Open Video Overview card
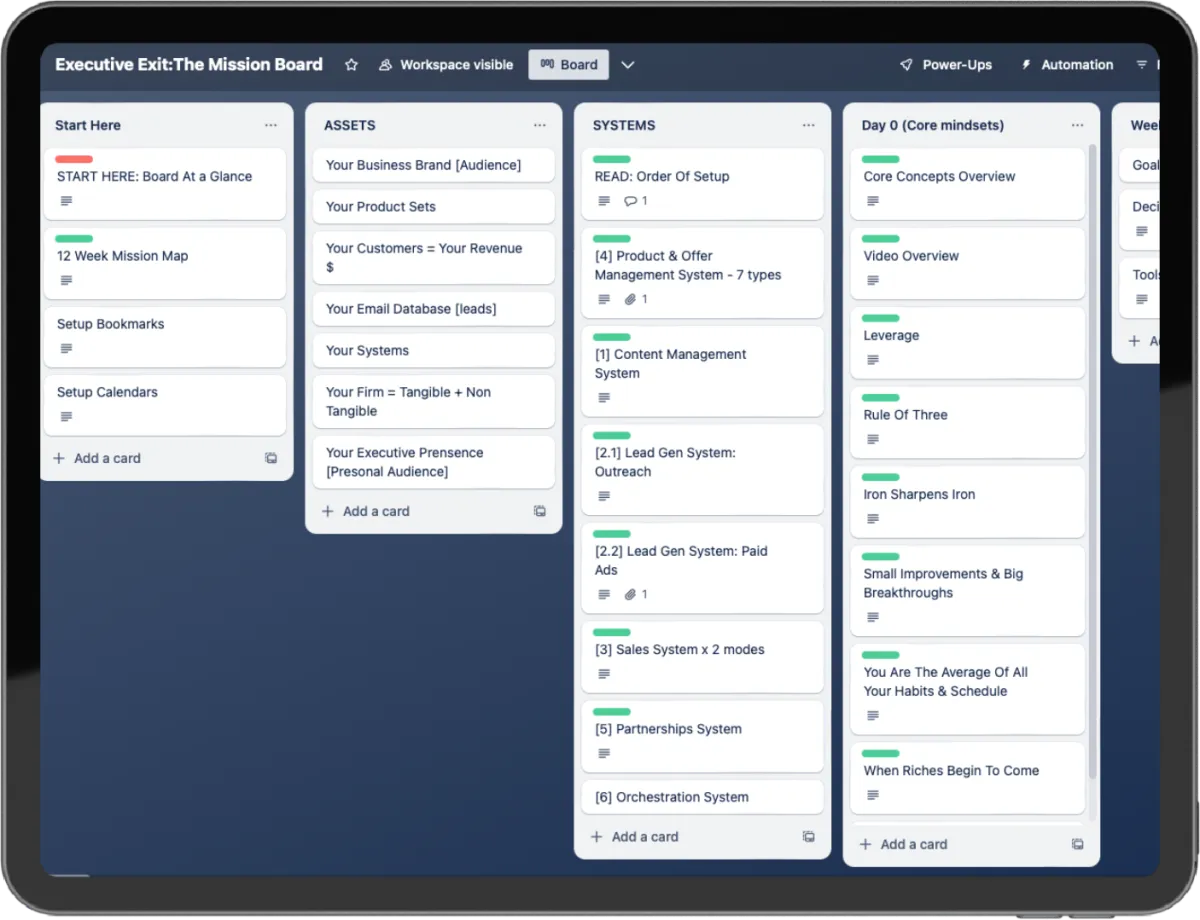The height and width of the screenshot is (920, 1200). [x=967, y=263]
